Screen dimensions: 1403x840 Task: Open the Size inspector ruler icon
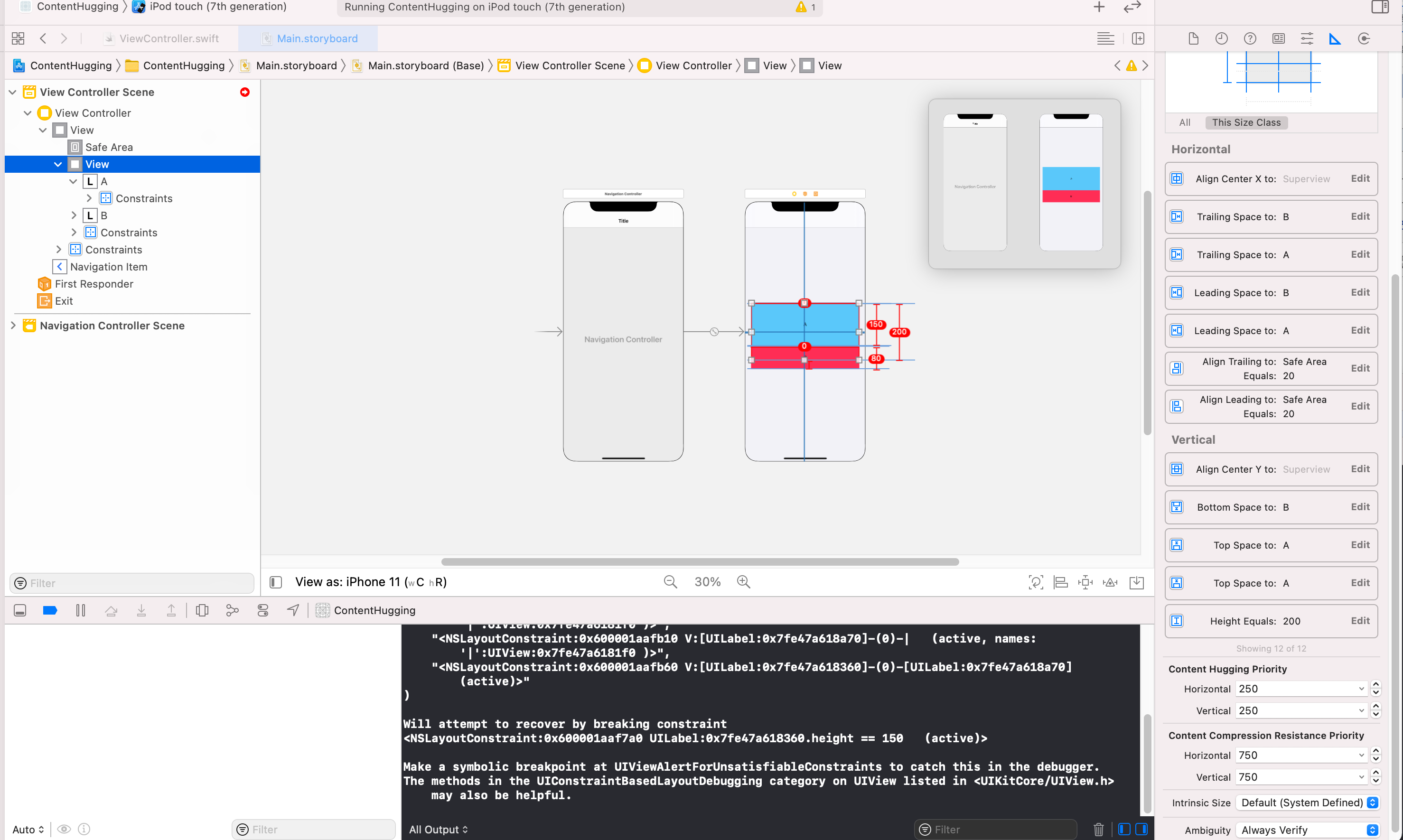(x=1335, y=38)
